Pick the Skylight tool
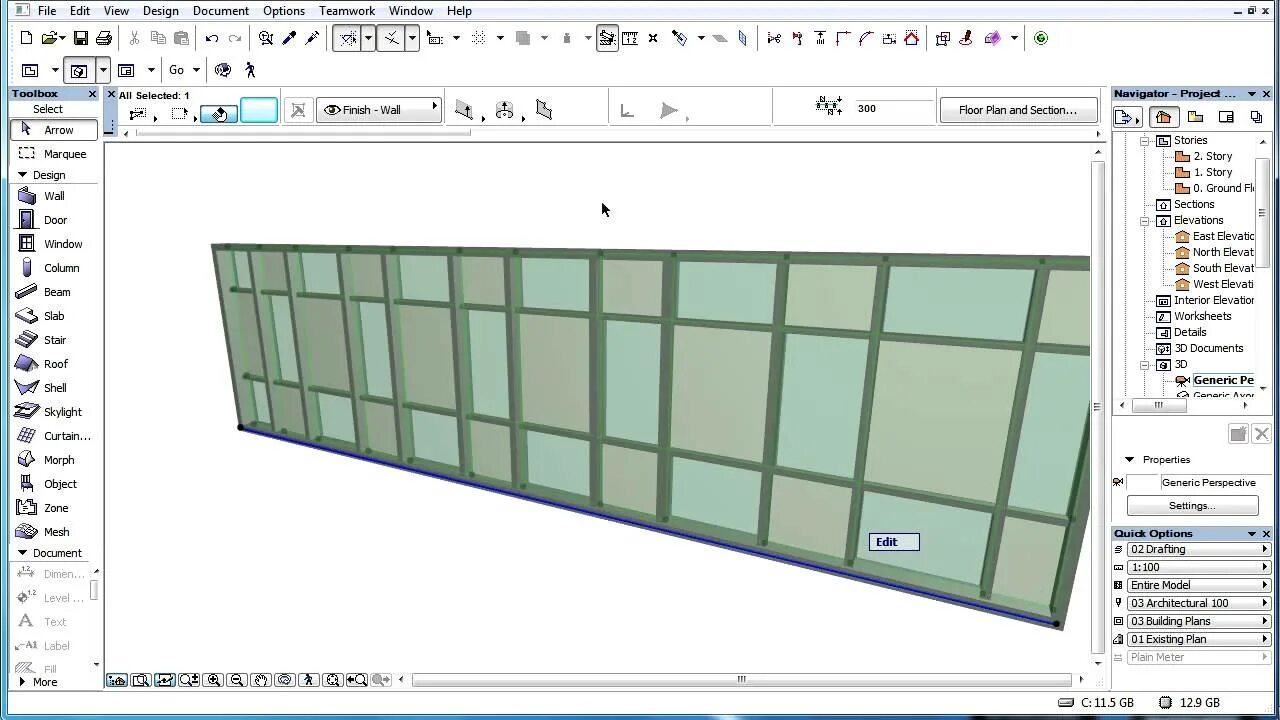 coord(62,412)
